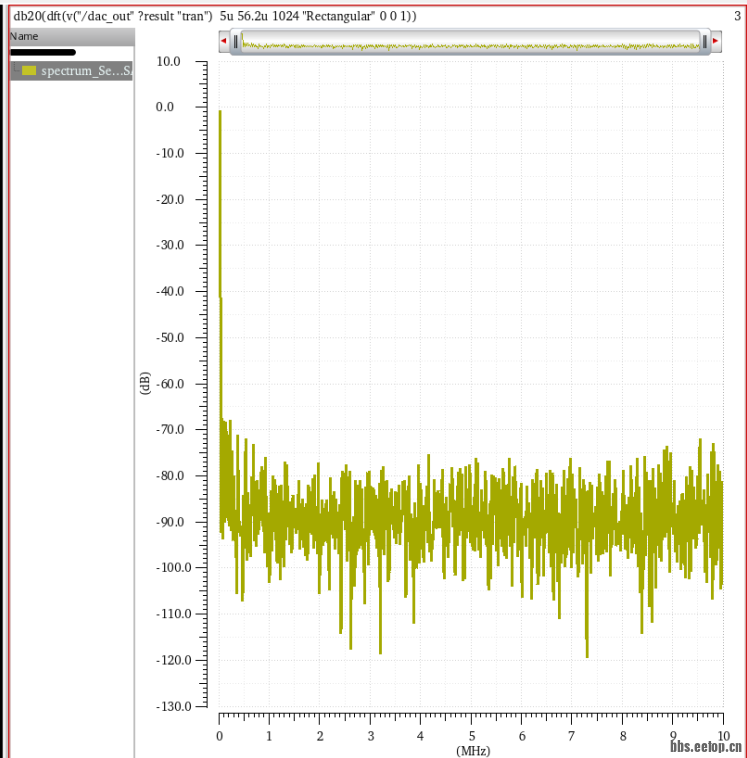Grab the right handle of range slider
The width and height of the screenshot is (747, 758).
click(705, 41)
